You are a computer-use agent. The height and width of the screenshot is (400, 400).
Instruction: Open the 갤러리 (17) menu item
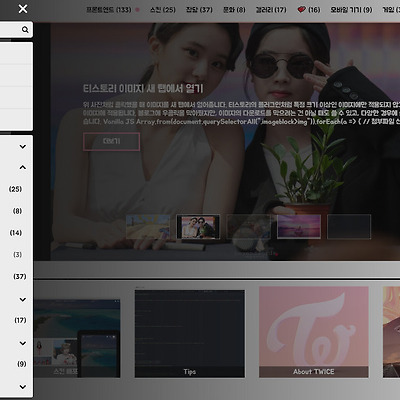(x=271, y=10)
